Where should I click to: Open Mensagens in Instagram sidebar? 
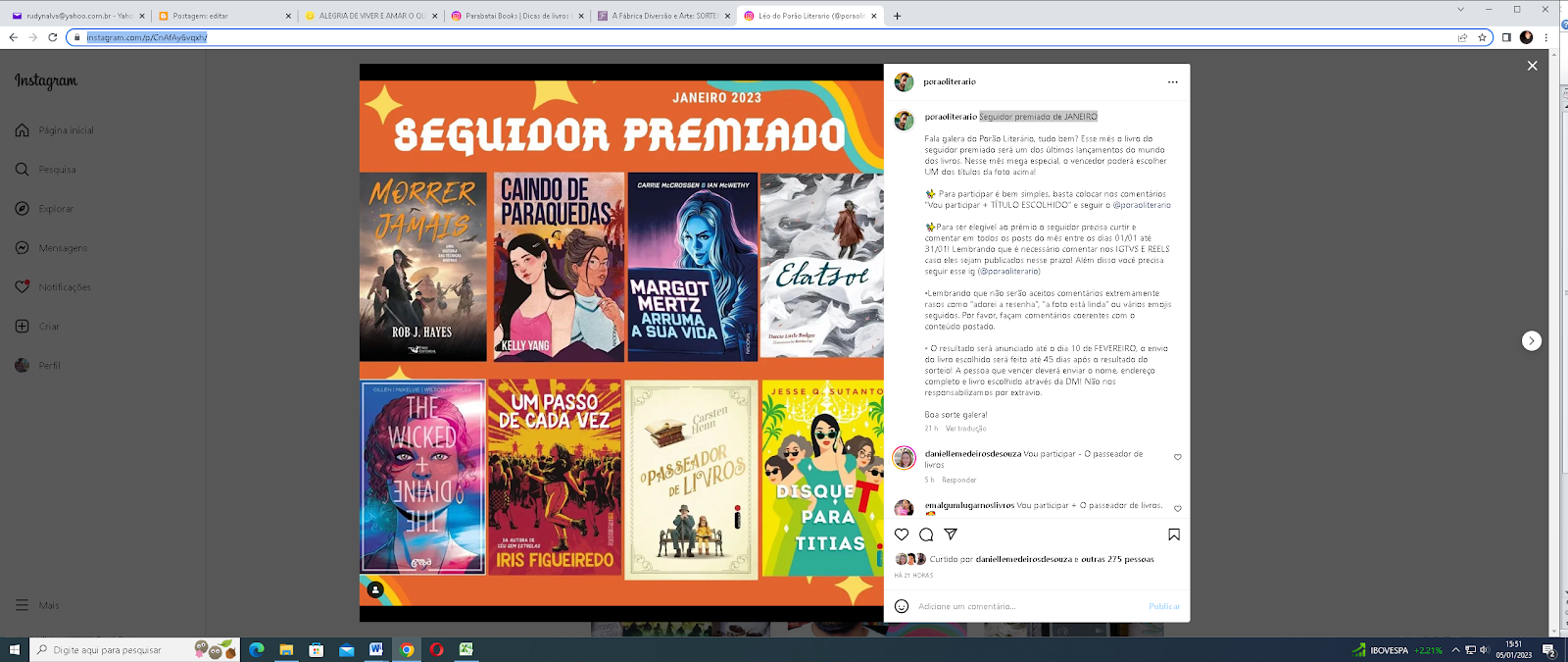coord(52,248)
